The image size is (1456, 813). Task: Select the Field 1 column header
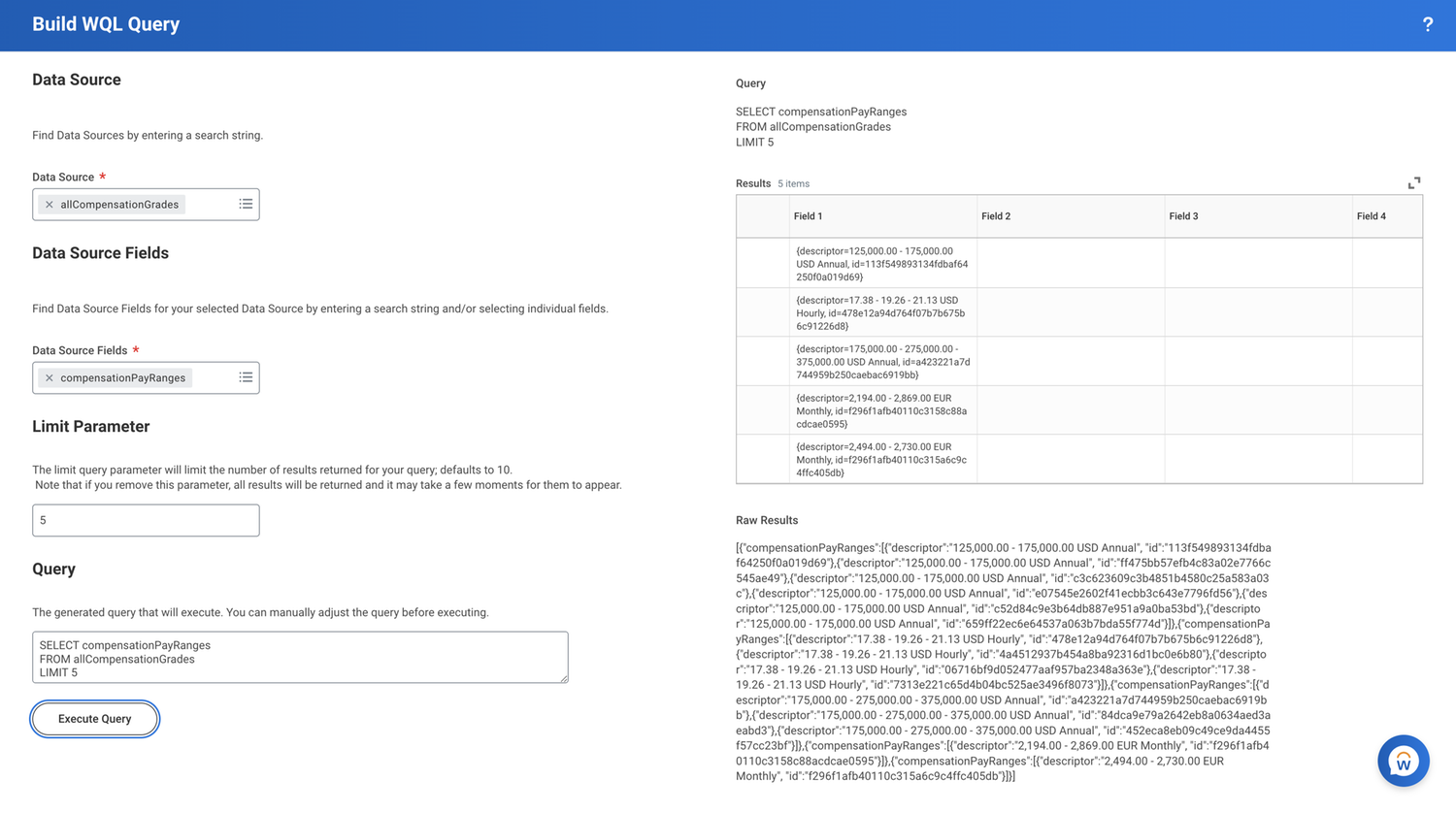[809, 215]
